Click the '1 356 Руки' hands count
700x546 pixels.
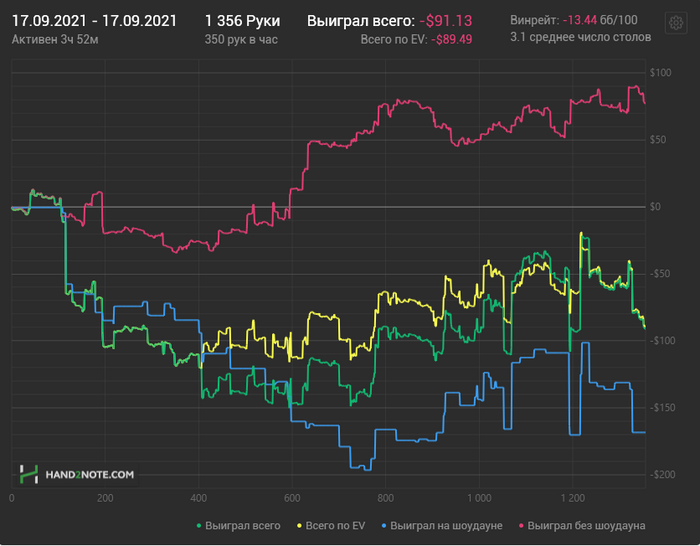coord(242,21)
